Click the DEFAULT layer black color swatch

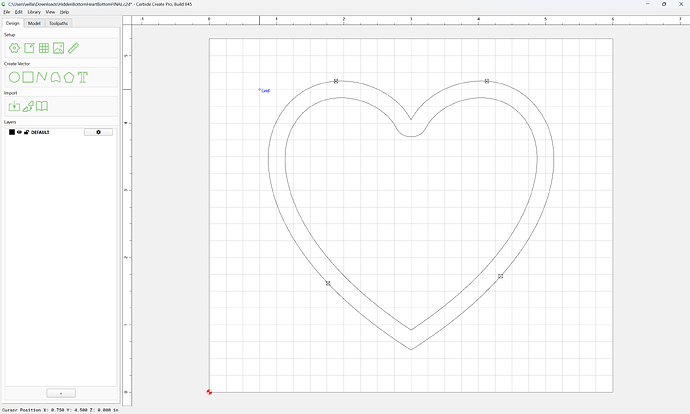point(12,132)
